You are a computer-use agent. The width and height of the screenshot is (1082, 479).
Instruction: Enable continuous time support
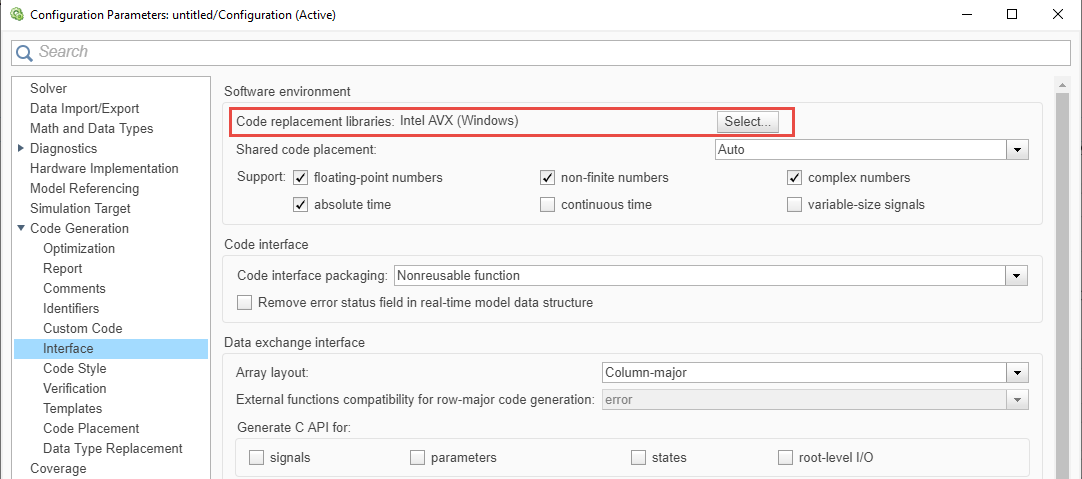point(547,205)
